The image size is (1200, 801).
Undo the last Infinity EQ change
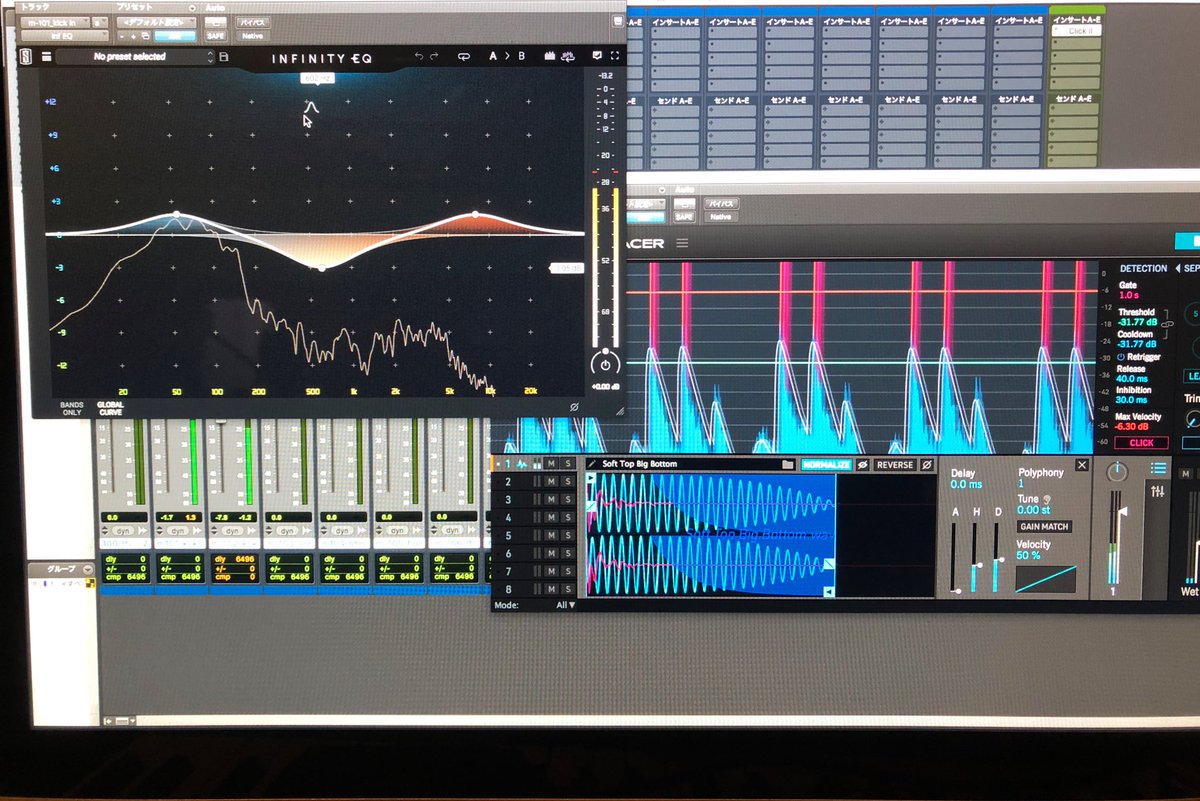coord(419,57)
